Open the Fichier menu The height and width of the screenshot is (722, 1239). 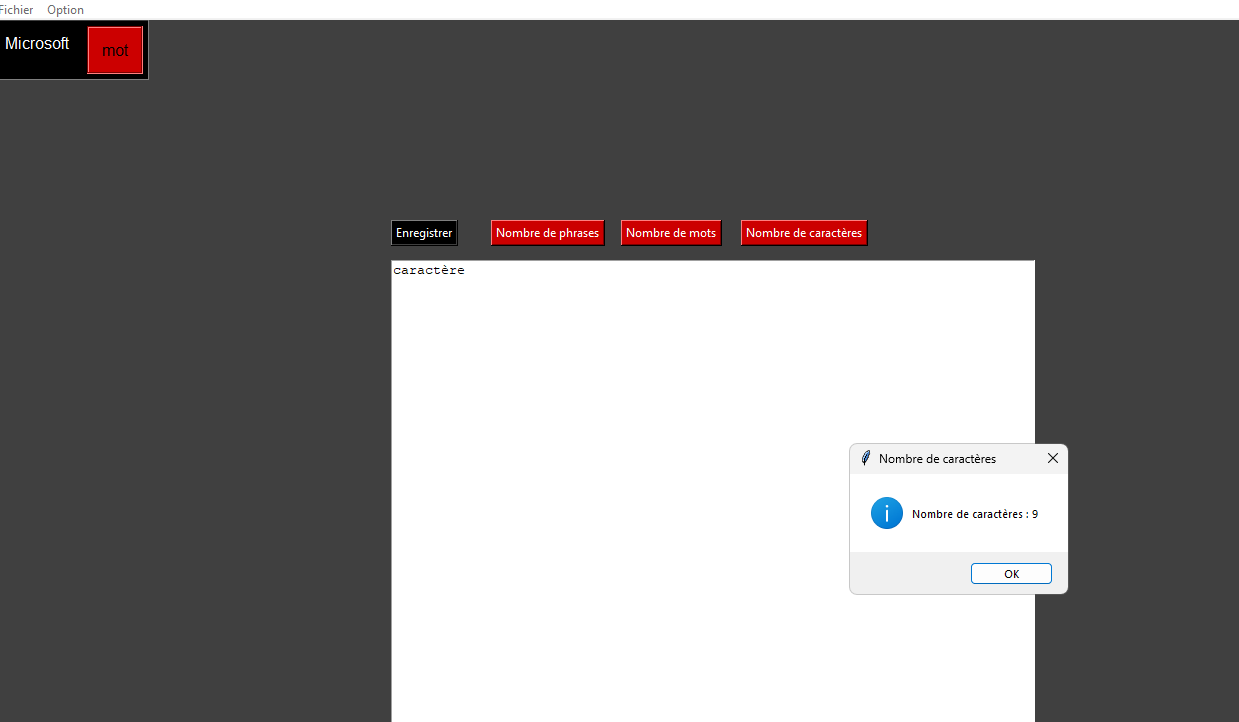(x=16, y=10)
